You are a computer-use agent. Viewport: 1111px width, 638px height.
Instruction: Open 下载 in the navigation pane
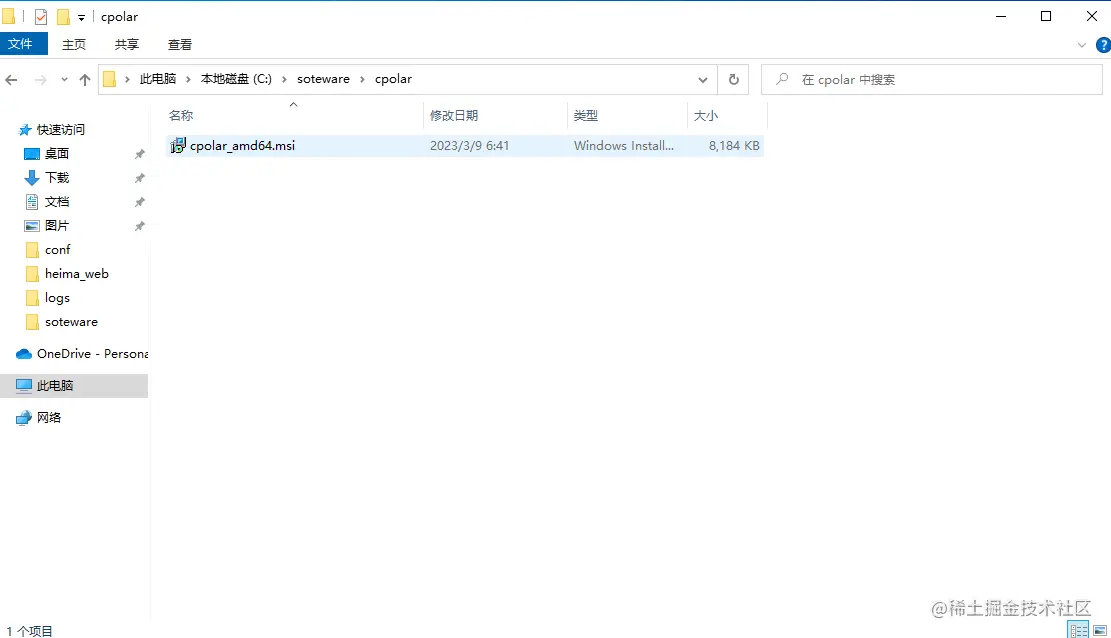point(57,178)
